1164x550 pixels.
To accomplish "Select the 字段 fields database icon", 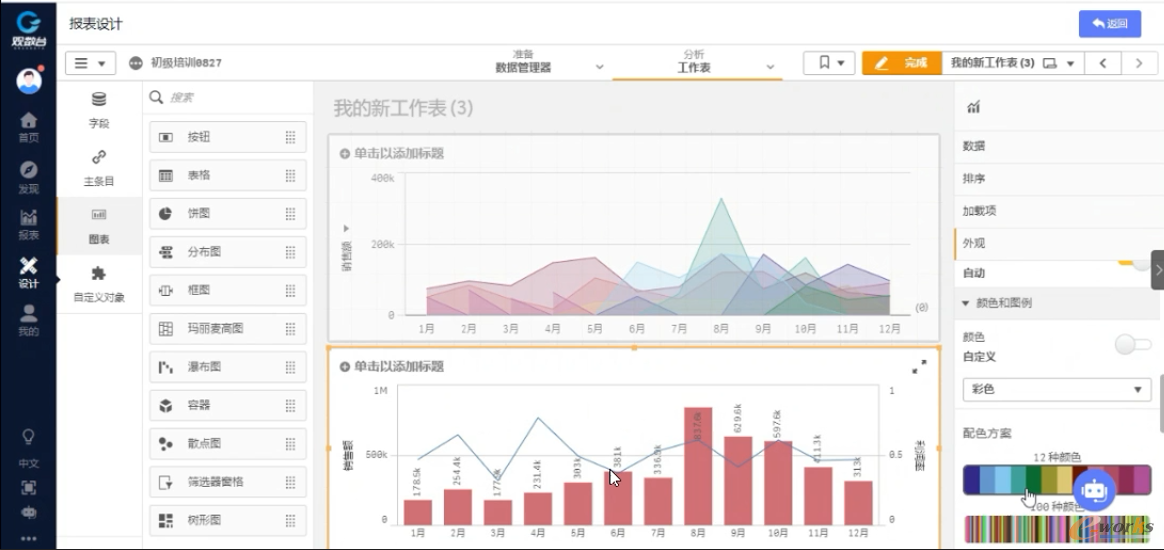I will tap(98, 108).
